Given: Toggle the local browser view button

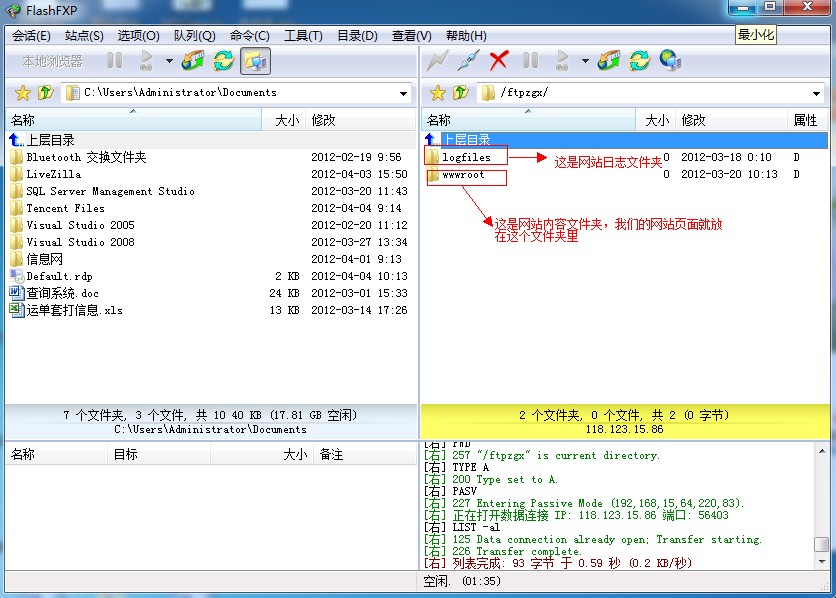Looking at the screenshot, I should pyautogui.click(x=255, y=61).
